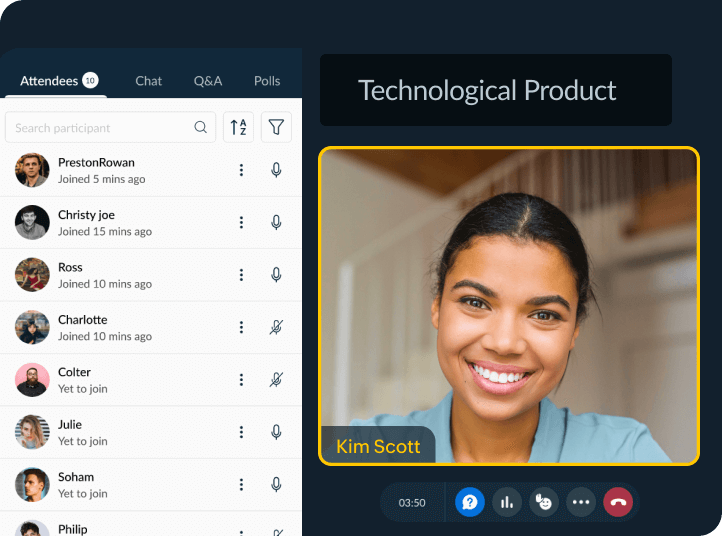Image resolution: width=722 pixels, height=536 pixels.
Task: Click the search magnifier icon
Action: (200, 127)
